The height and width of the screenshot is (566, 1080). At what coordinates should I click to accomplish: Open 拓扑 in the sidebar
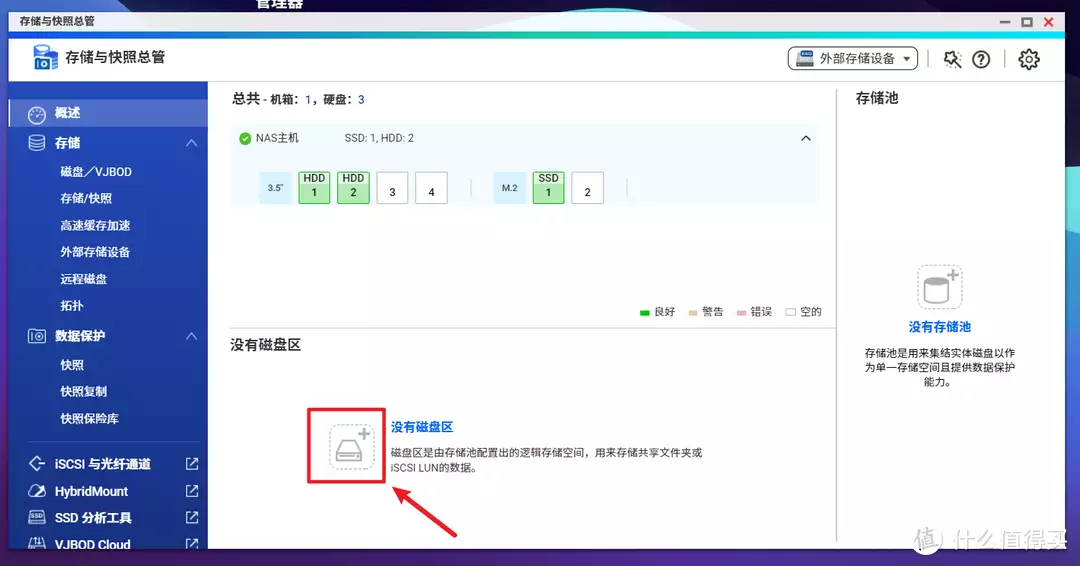coord(72,306)
